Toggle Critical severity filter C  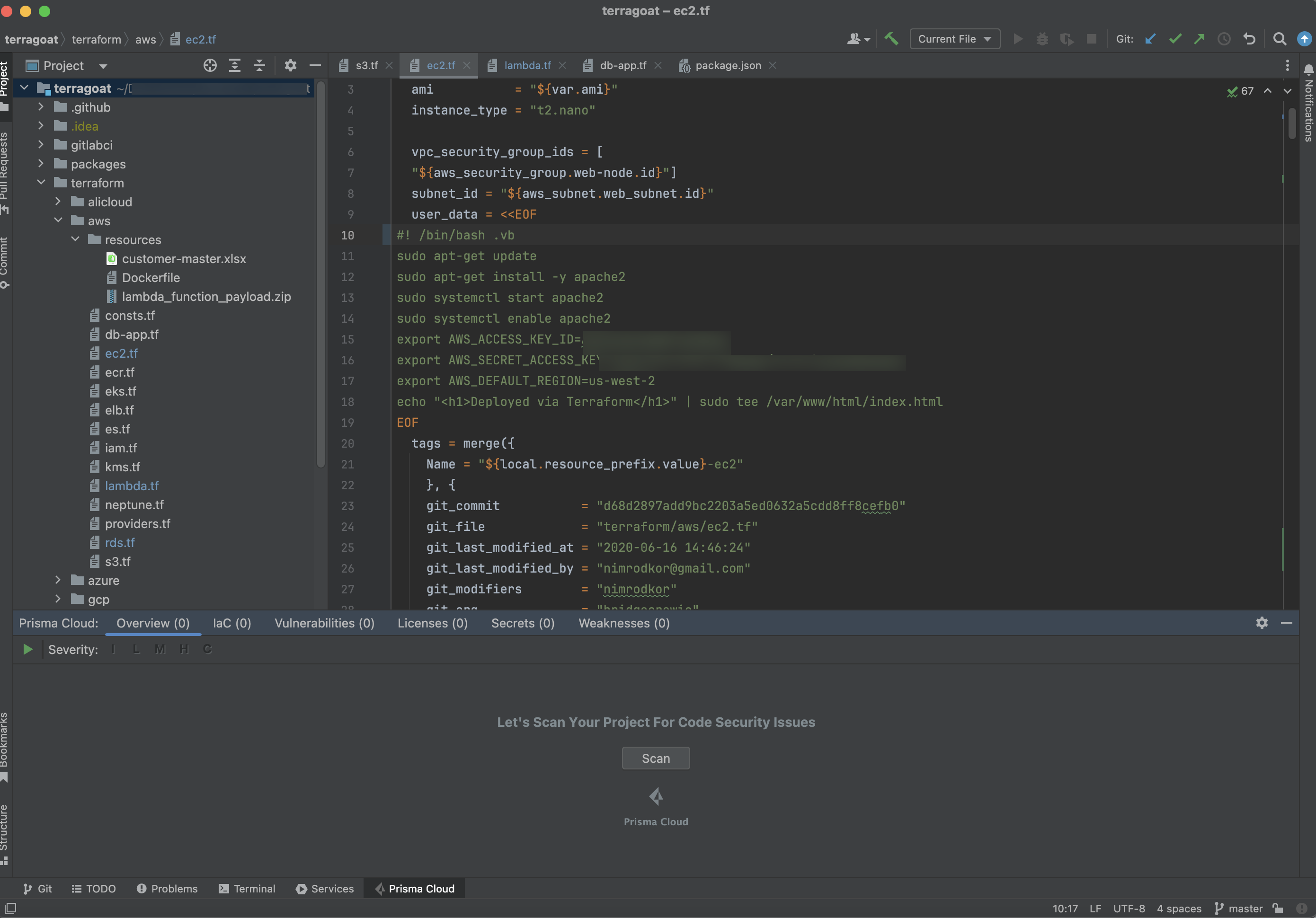(207, 649)
